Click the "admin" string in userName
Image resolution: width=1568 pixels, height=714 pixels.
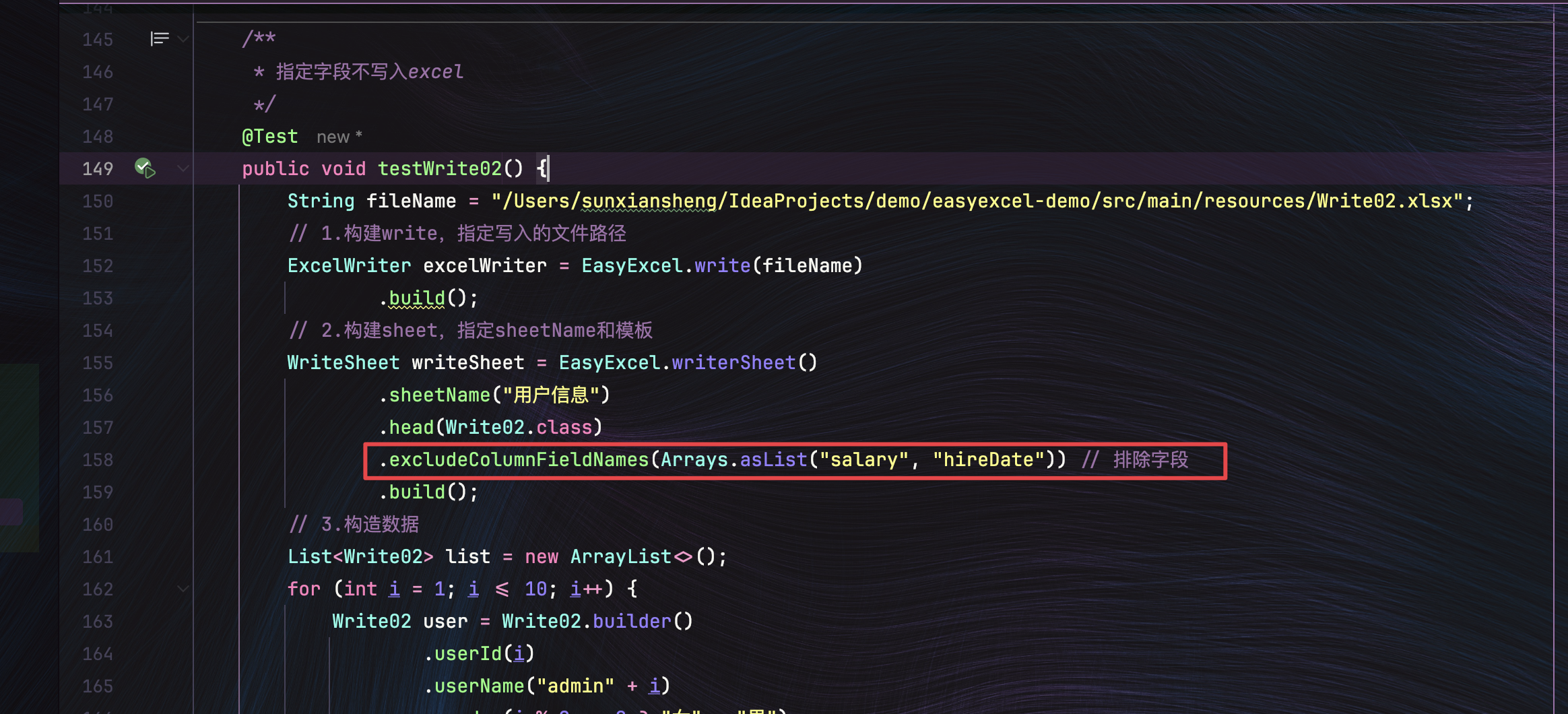point(575,686)
